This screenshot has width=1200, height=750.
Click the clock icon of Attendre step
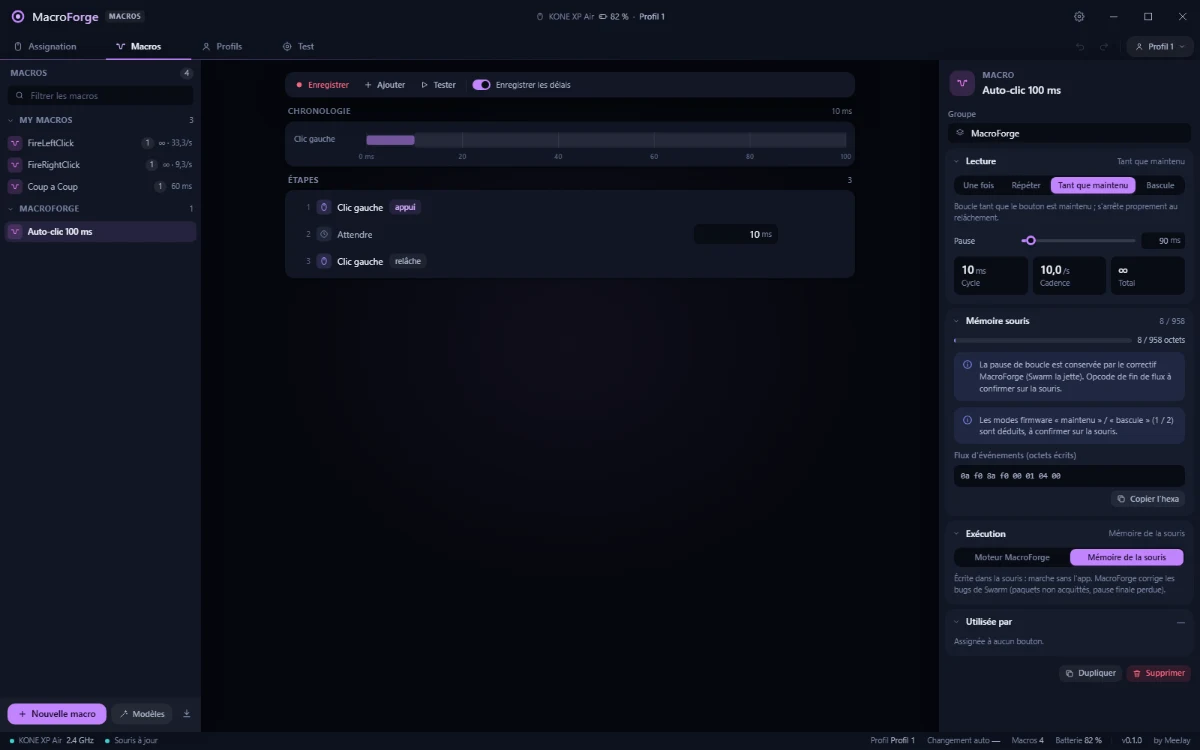point(324,235)
